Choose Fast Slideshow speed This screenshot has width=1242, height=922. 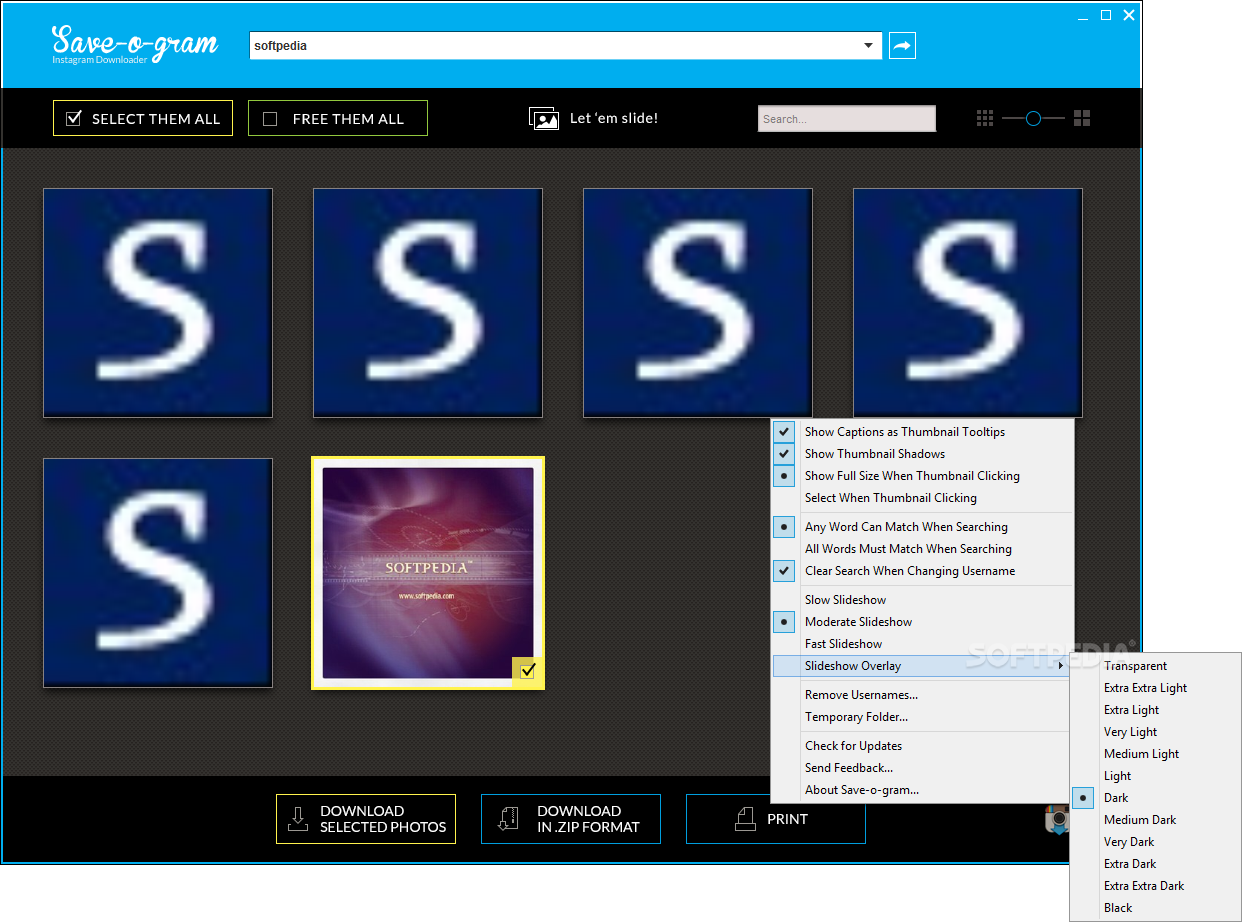pyautogui.click(x=922, y=644)
